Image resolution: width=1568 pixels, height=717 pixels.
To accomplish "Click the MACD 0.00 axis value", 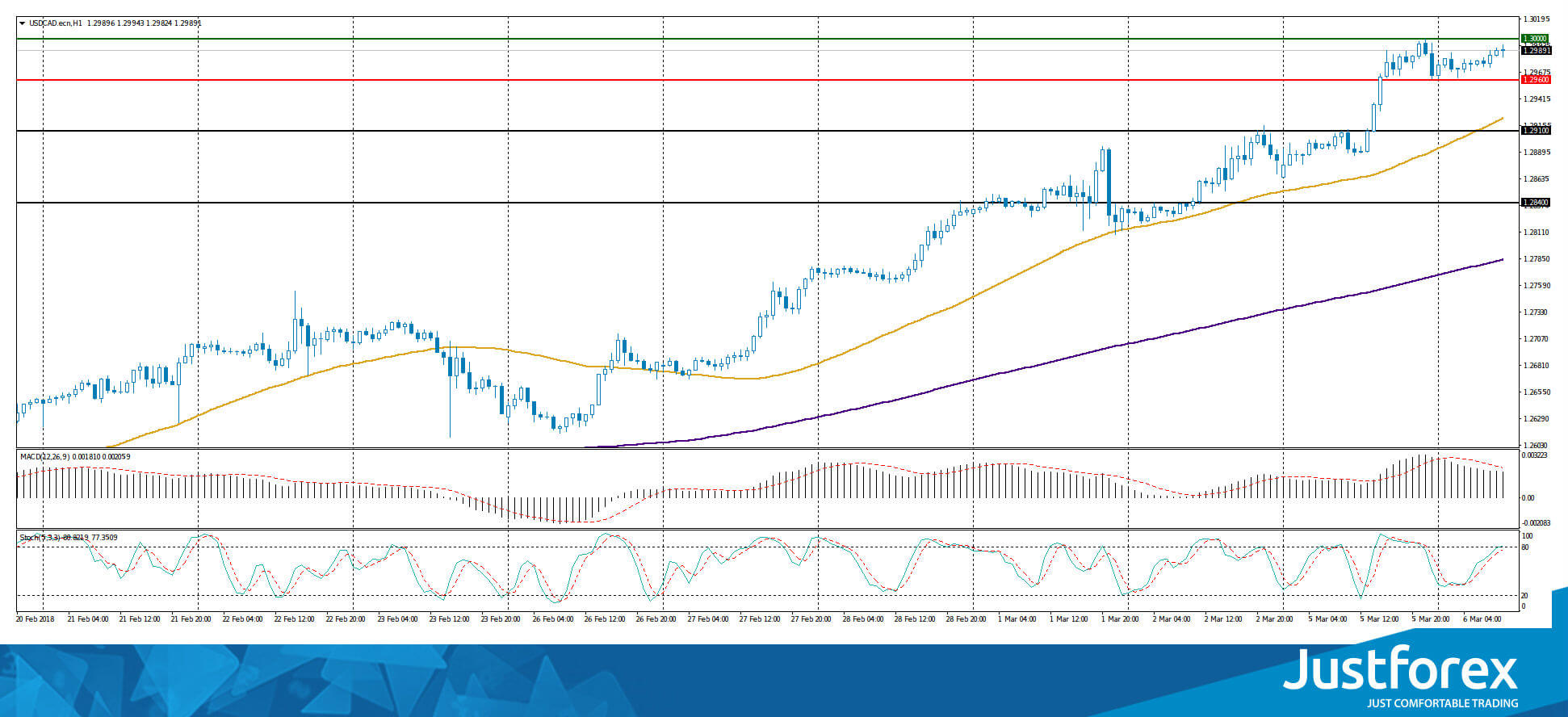I will coord(1528,498).
